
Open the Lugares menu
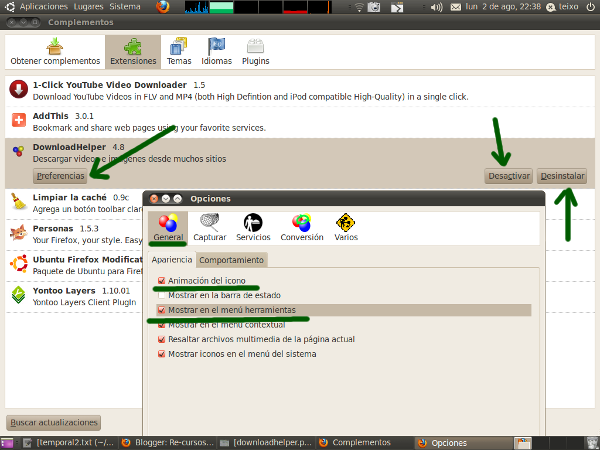pyautogui.click(x=88, y=7)
